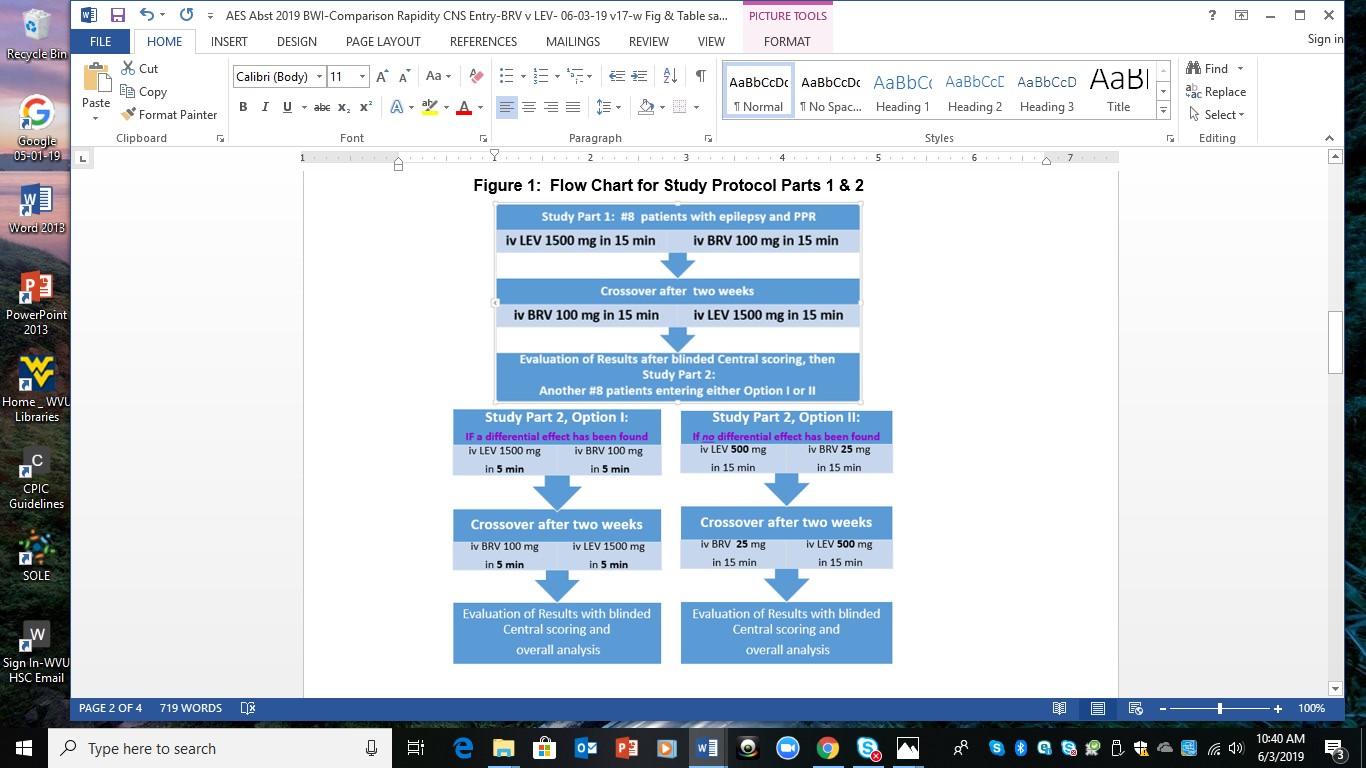The height and width of the screenshot is (768, 1366).
Task: Click the Format Painter icon
Action: (128, 115)
